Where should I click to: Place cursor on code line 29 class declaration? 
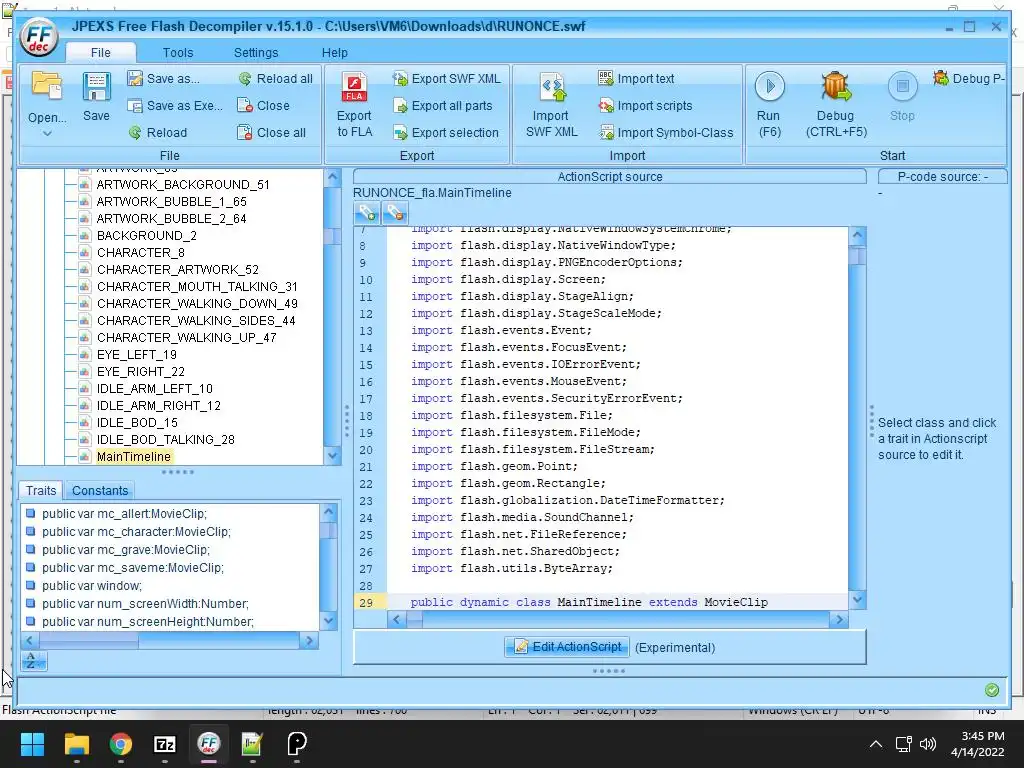click(589, 602)
